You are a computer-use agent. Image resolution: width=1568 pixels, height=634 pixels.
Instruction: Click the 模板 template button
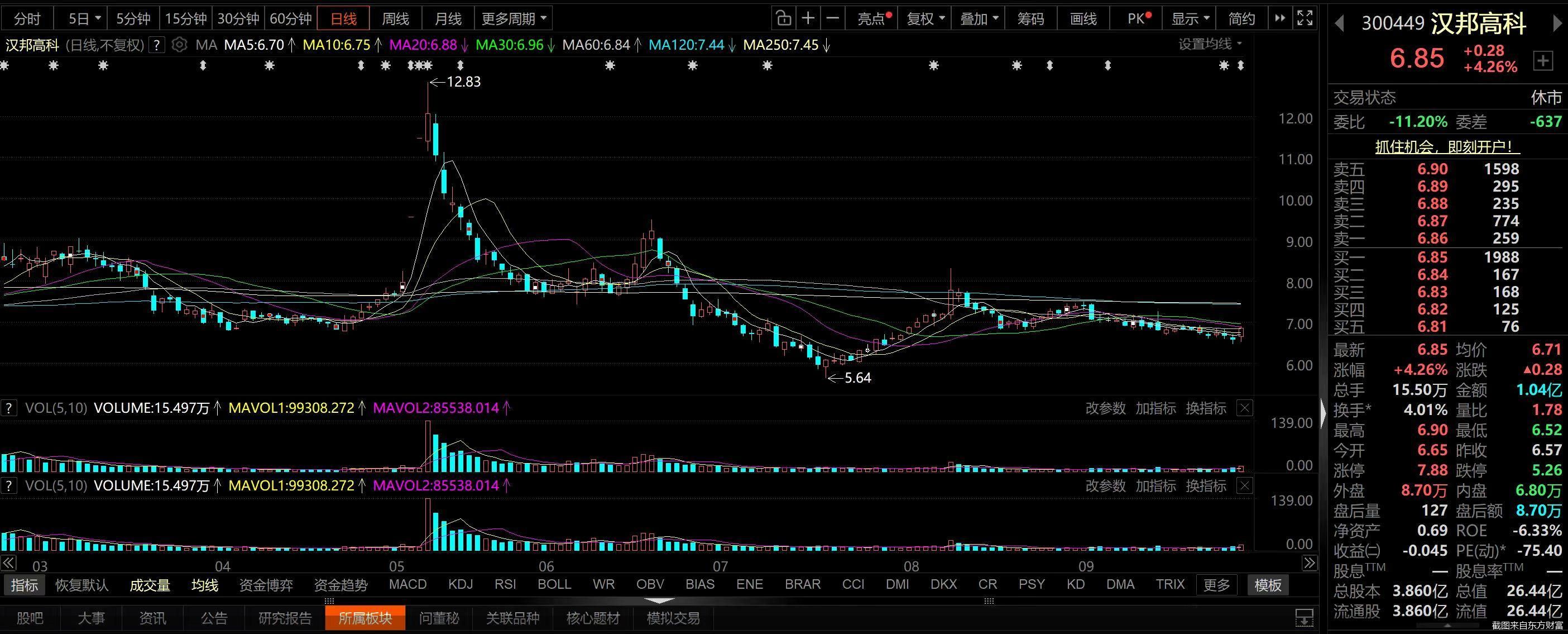pyautogui.click(x=1268, y=585)
